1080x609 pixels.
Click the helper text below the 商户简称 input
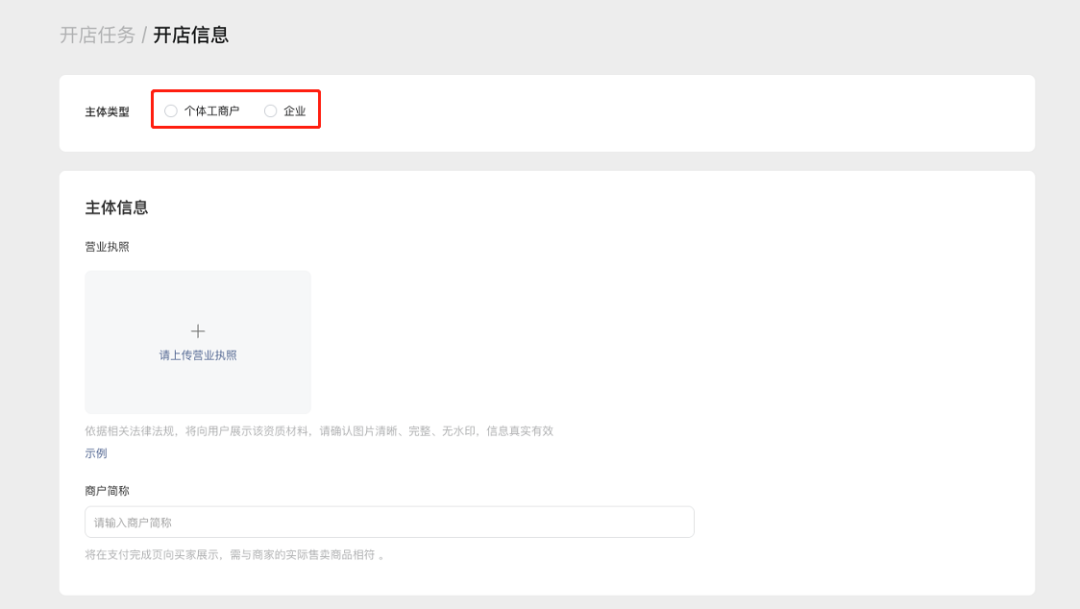pos(234,554)
